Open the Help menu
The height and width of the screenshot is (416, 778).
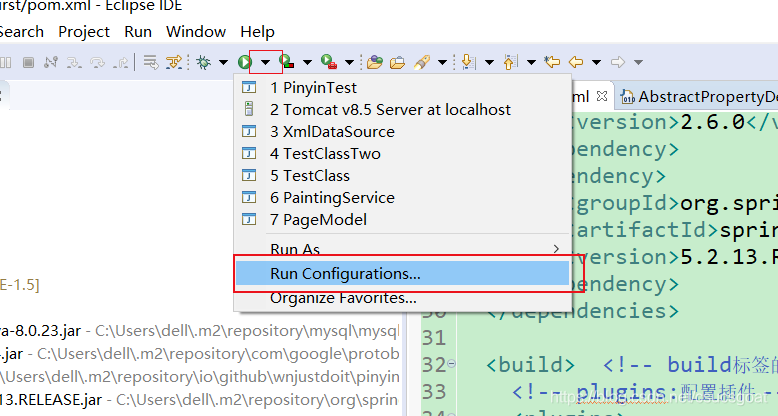pyautogui.click(x=258, y=32)
